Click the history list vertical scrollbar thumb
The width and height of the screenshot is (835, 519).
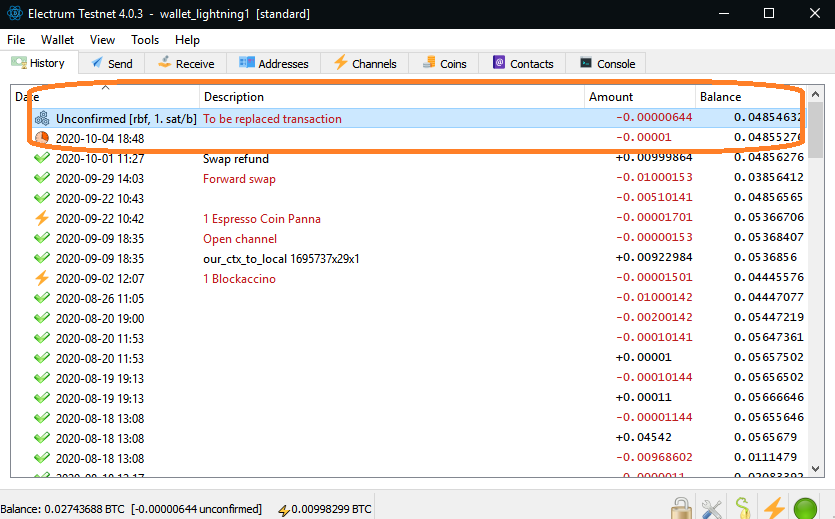[815, 130]
